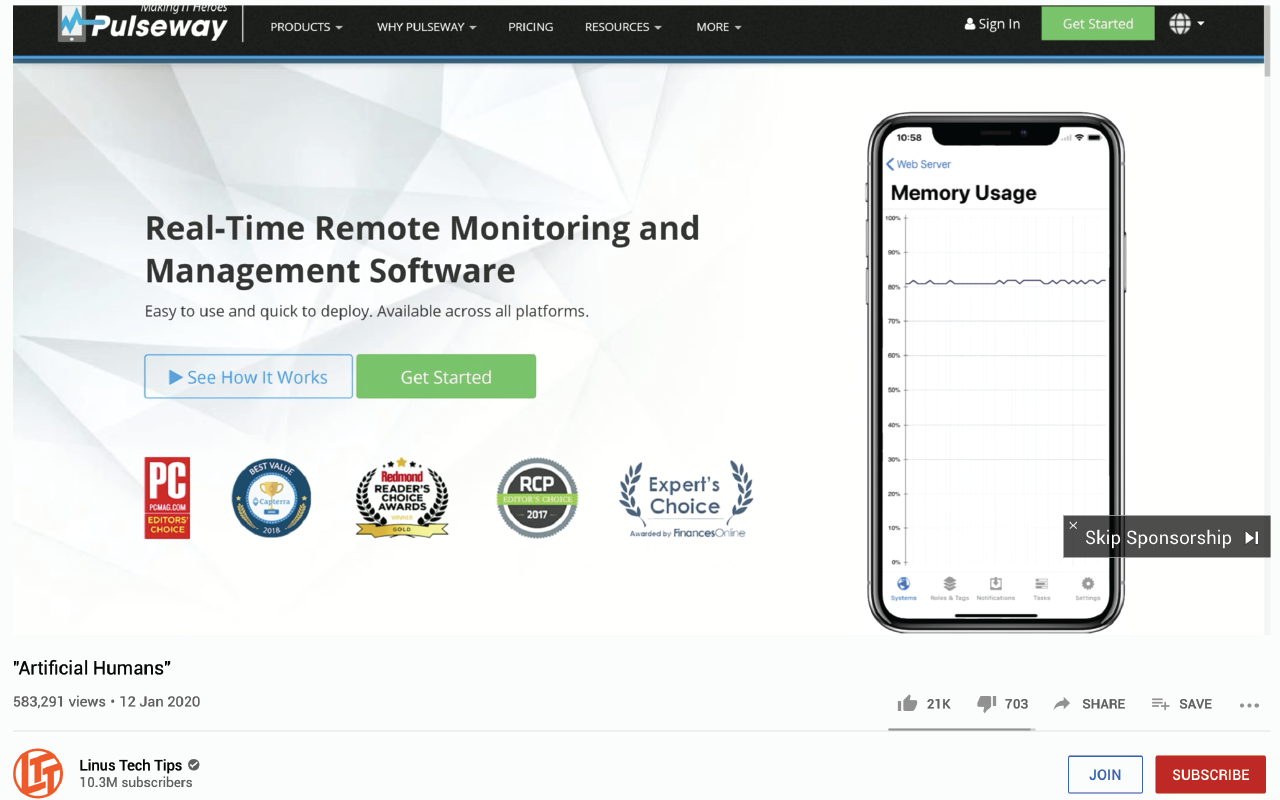Click the 10:58 clock on the phone
Viewport: 1280px width, 800px height.
[909, 137]
